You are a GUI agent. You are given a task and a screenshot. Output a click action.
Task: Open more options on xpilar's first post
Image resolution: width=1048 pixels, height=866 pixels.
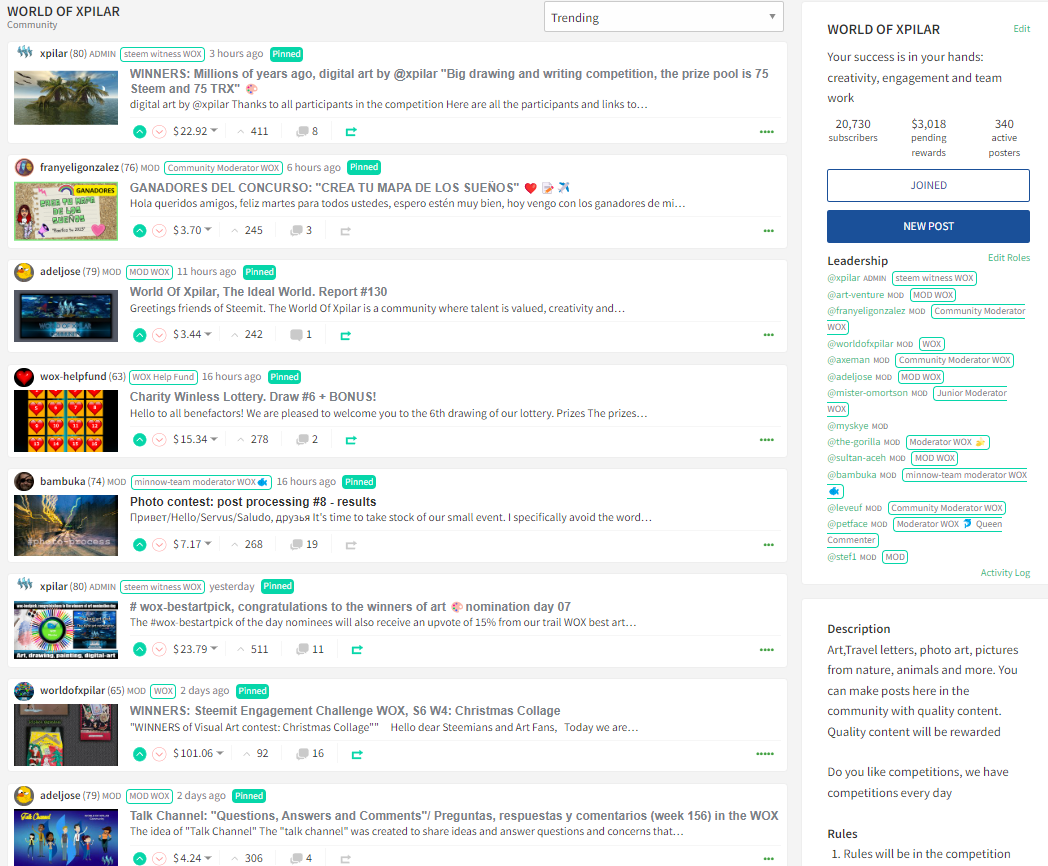tap(767, 132)
